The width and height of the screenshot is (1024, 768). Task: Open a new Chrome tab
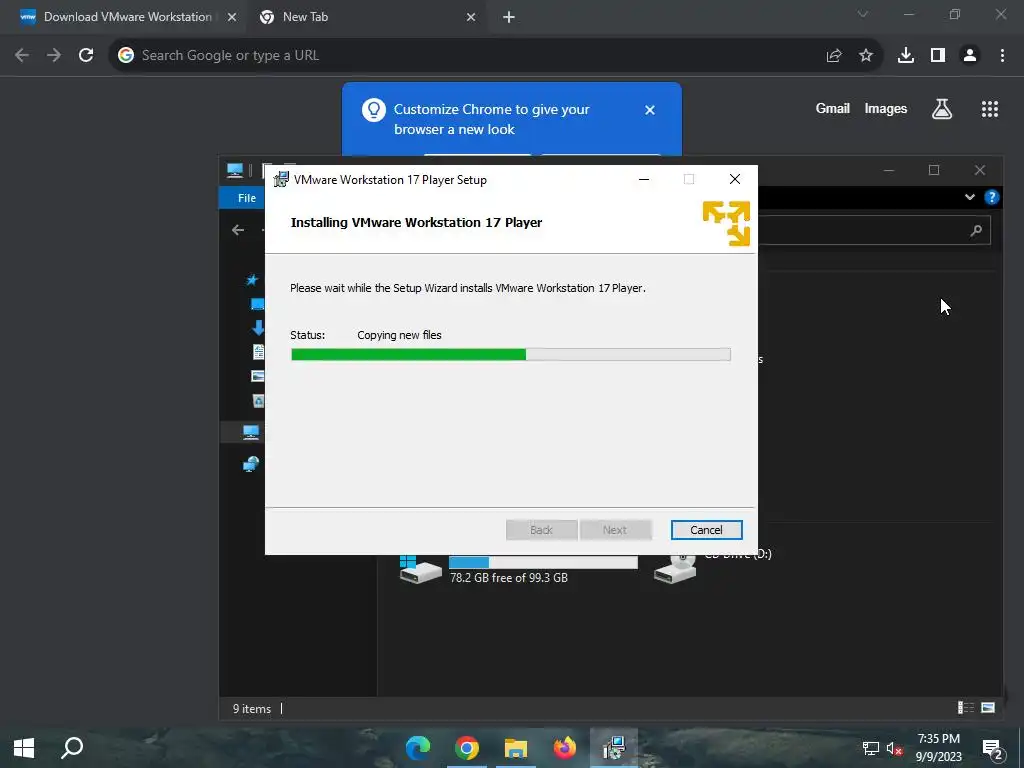click(x=509, y=17)
